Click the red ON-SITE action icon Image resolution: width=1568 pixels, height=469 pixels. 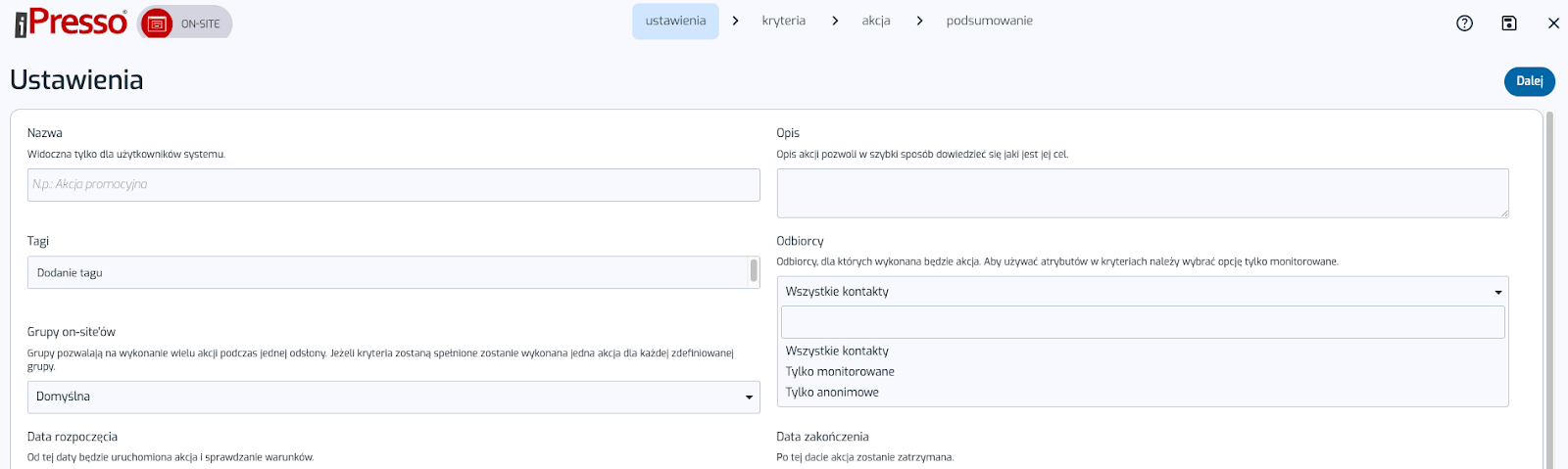[157, 23]
